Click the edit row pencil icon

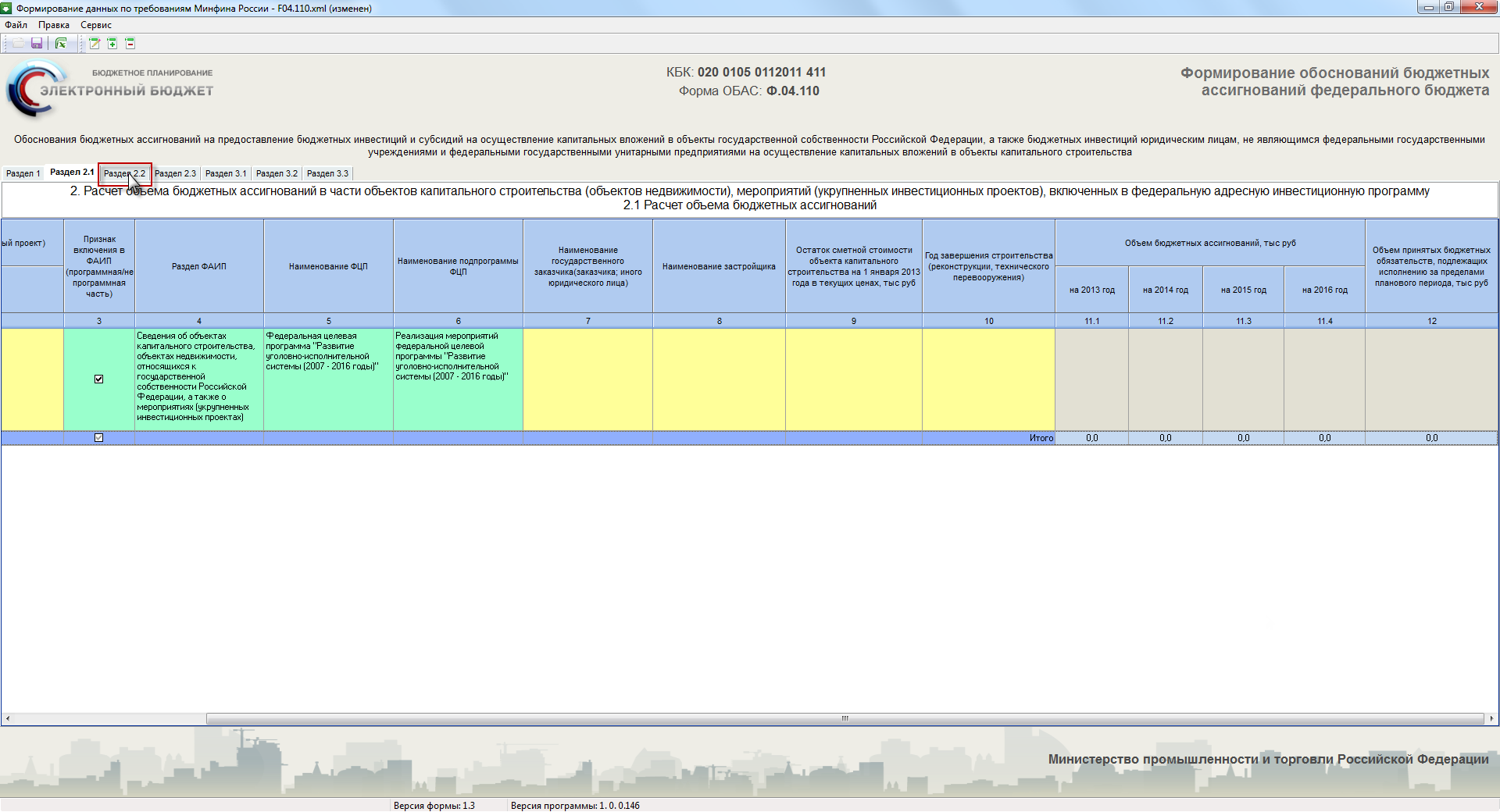click(95, 44)
